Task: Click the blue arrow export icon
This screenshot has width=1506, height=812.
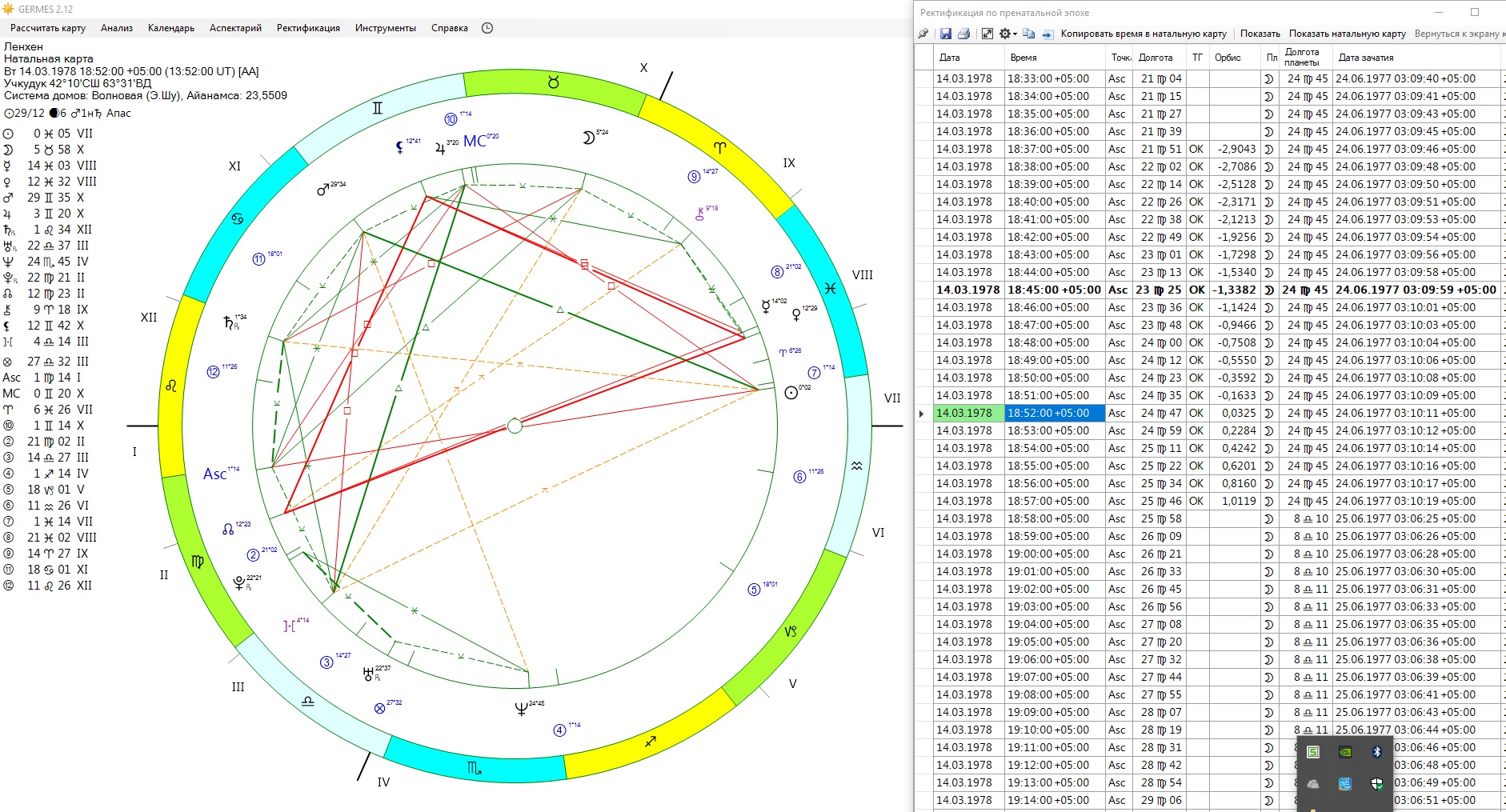Action: click(1047, 34)
